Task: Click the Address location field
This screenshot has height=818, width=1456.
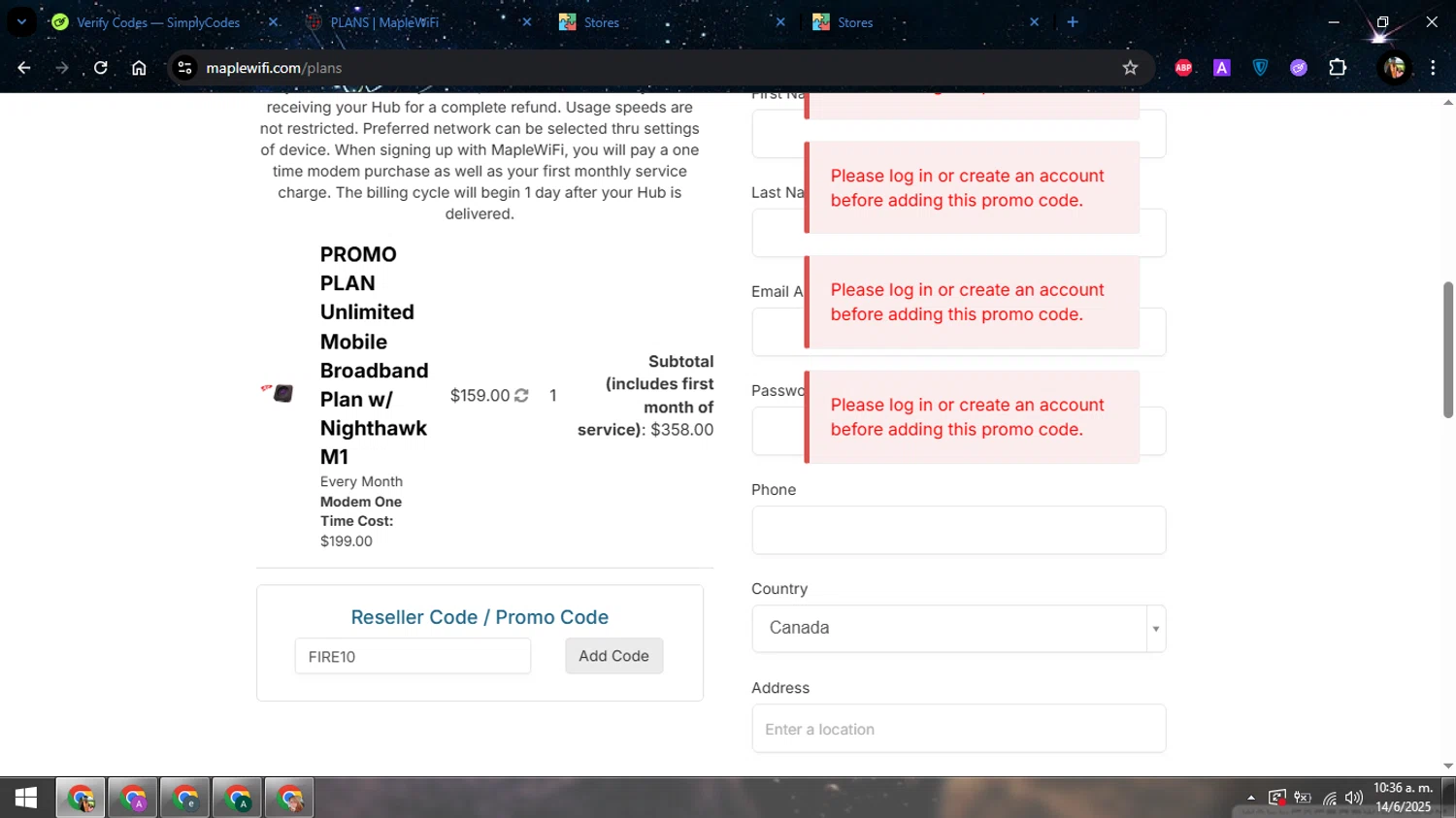Action: coord(958,729)
